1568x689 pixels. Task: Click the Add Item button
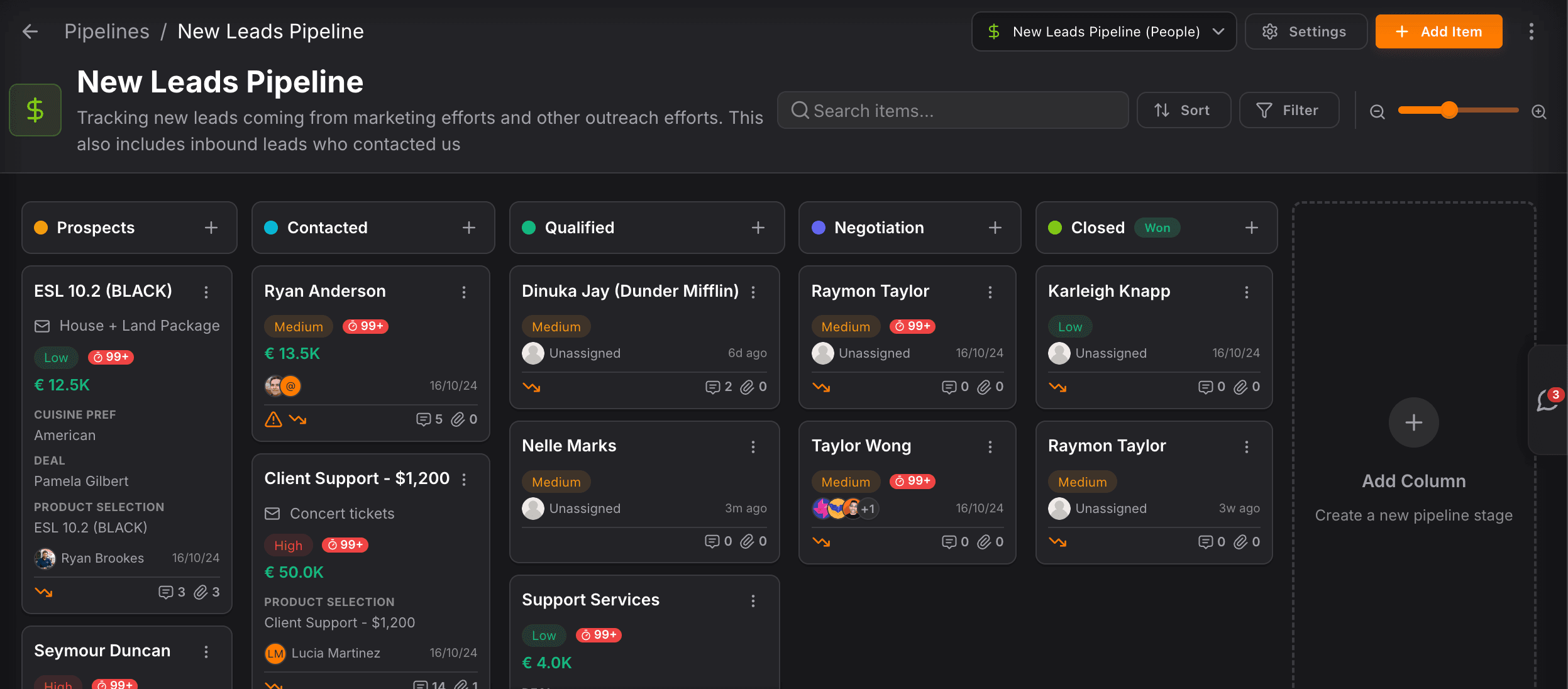(x=1438, y=31)
